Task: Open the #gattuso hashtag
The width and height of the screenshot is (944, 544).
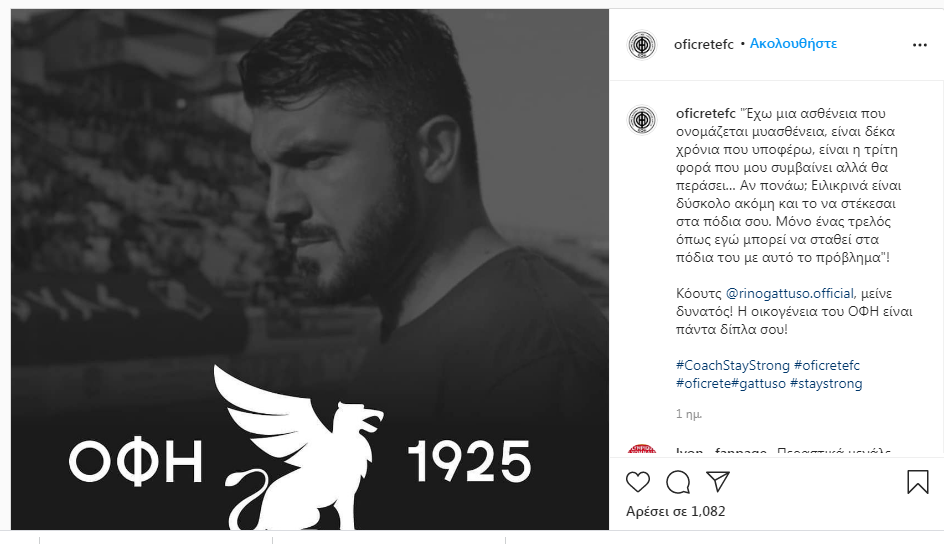Action: point(759,383)
